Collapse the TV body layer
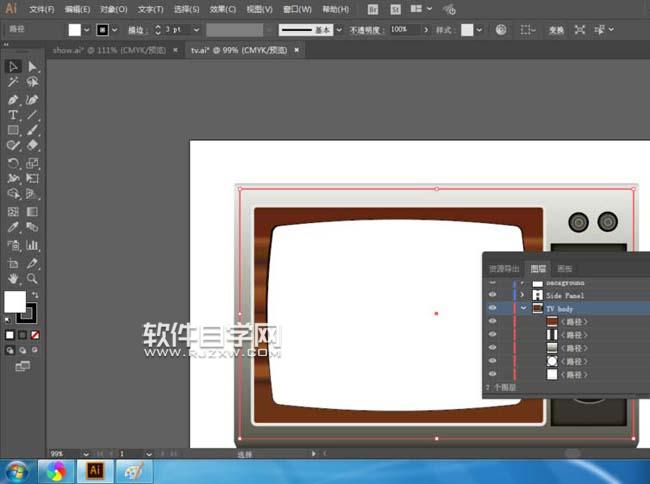Screen dimensions: 650x484 click(x=524, y=309)
